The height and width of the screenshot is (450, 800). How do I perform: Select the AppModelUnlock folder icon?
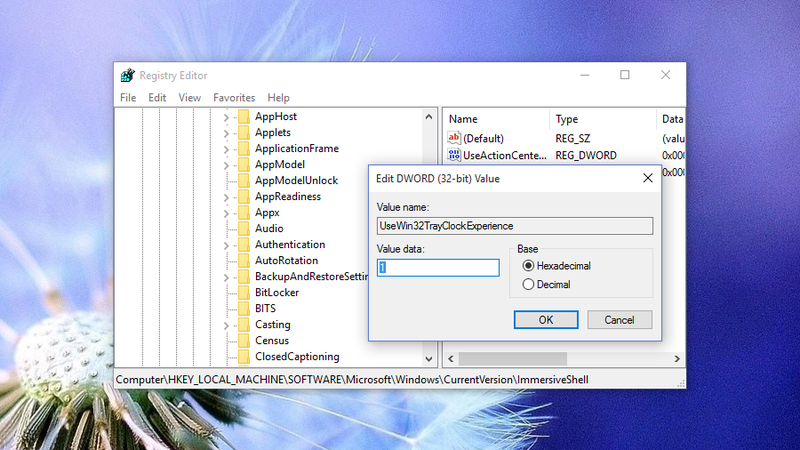244,181
